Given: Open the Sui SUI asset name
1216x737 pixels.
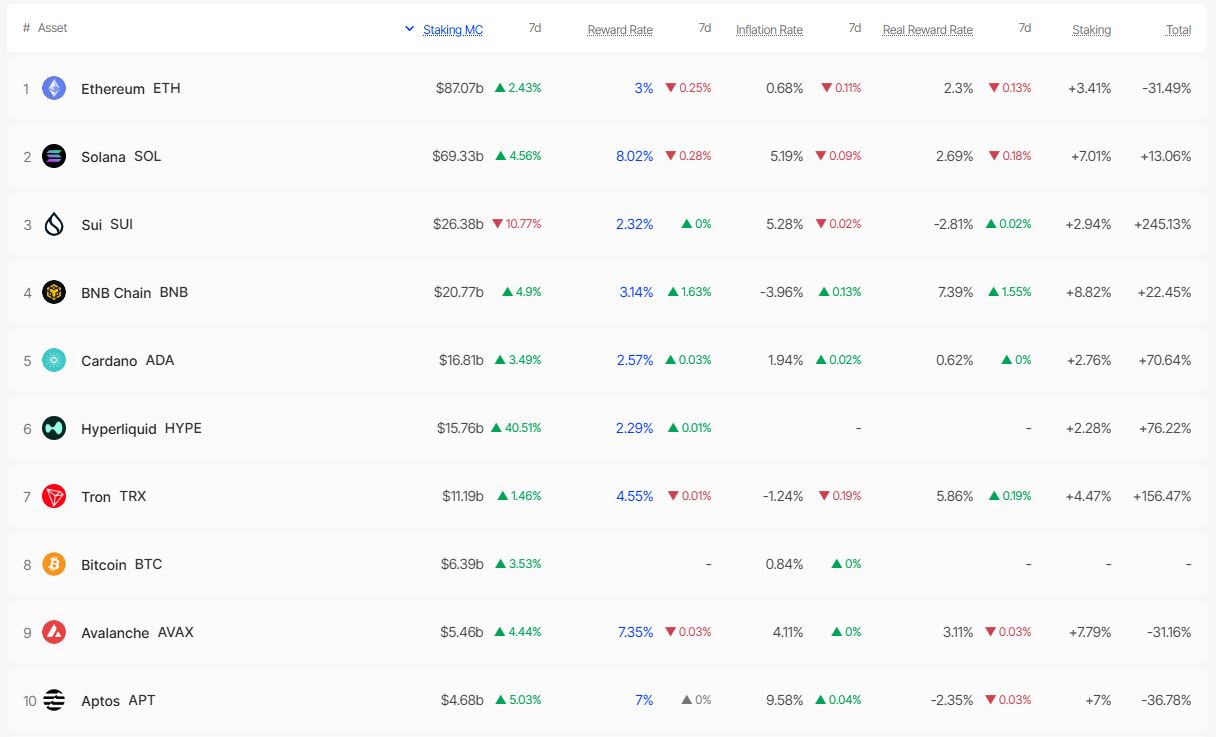Looking at the screenshot, I should [x=107, y=225].
